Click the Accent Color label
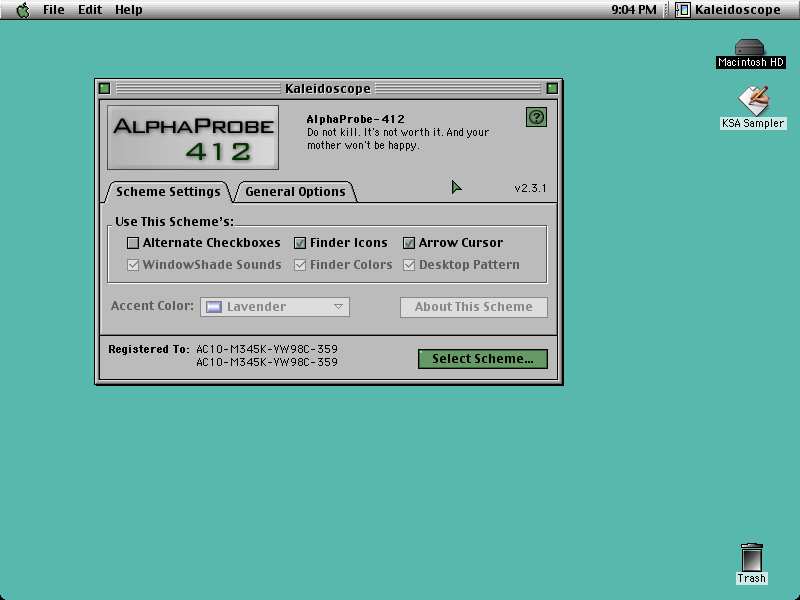Screen dimensions: 800x600 152,306
